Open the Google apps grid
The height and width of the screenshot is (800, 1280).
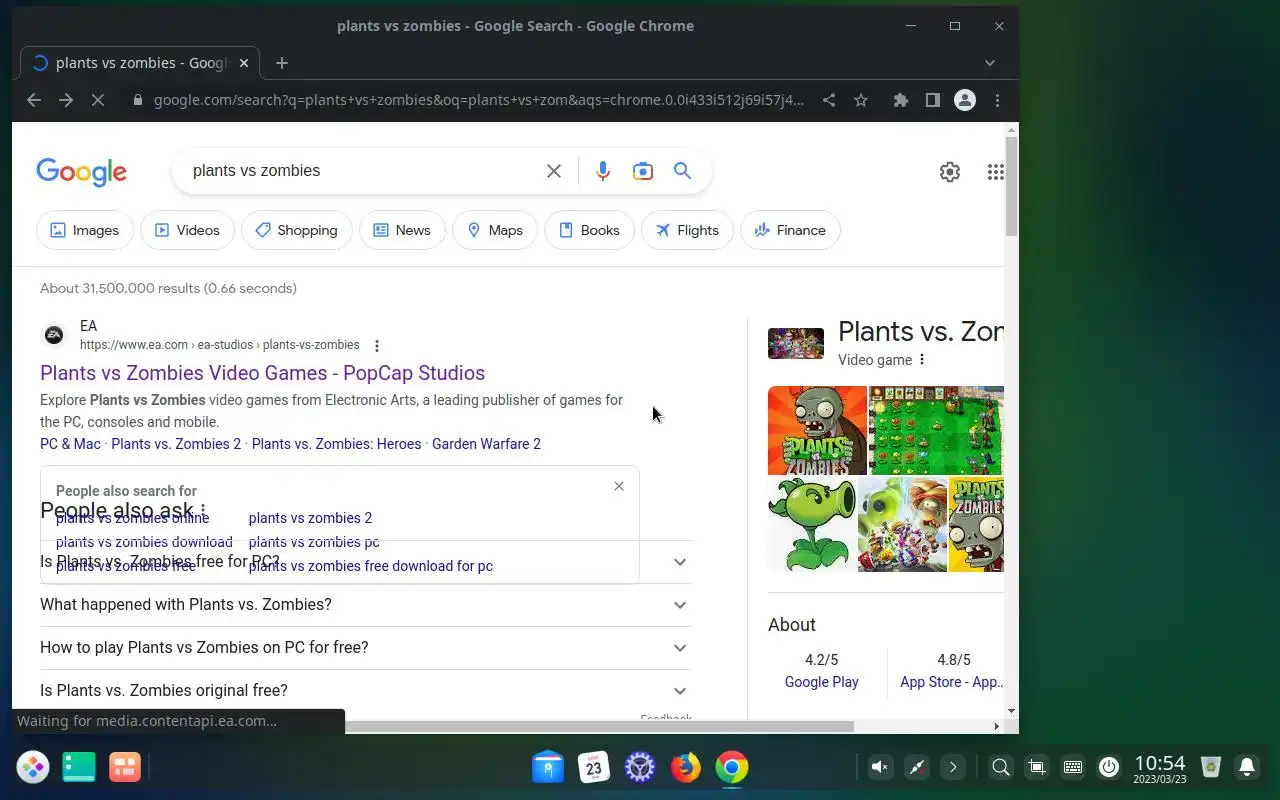(995, 172)
